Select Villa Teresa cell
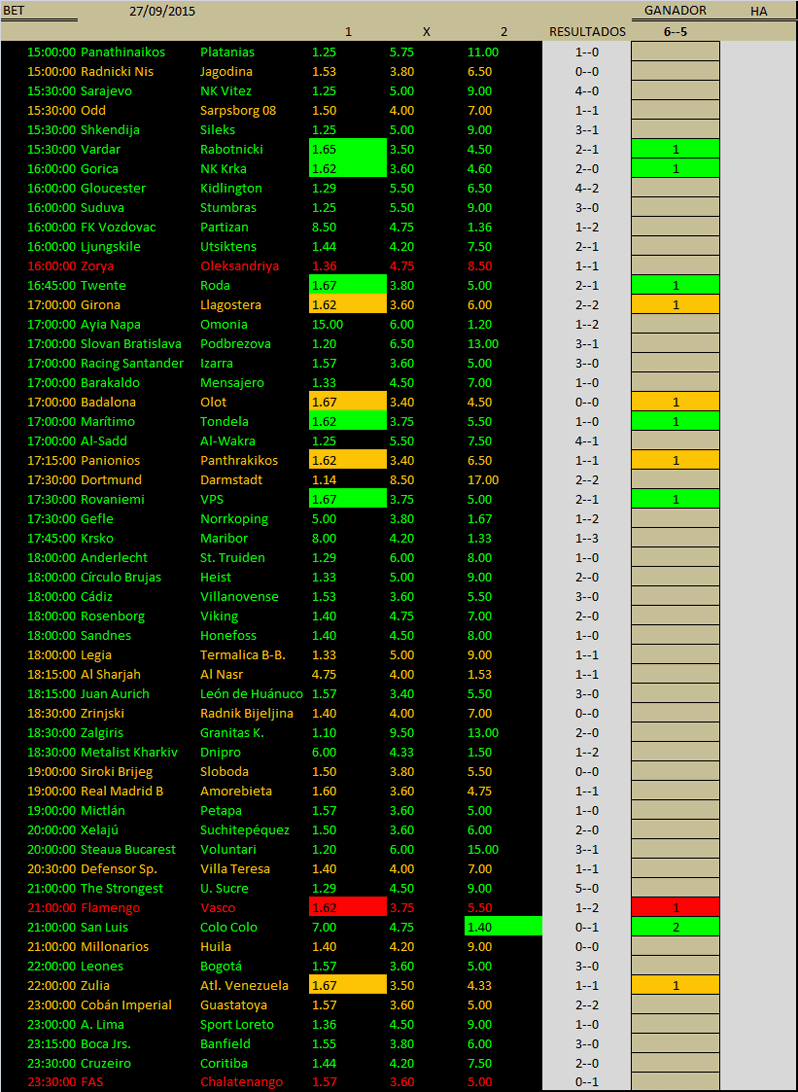Screen dimensions: 798x1092 [x=235, y=869]
